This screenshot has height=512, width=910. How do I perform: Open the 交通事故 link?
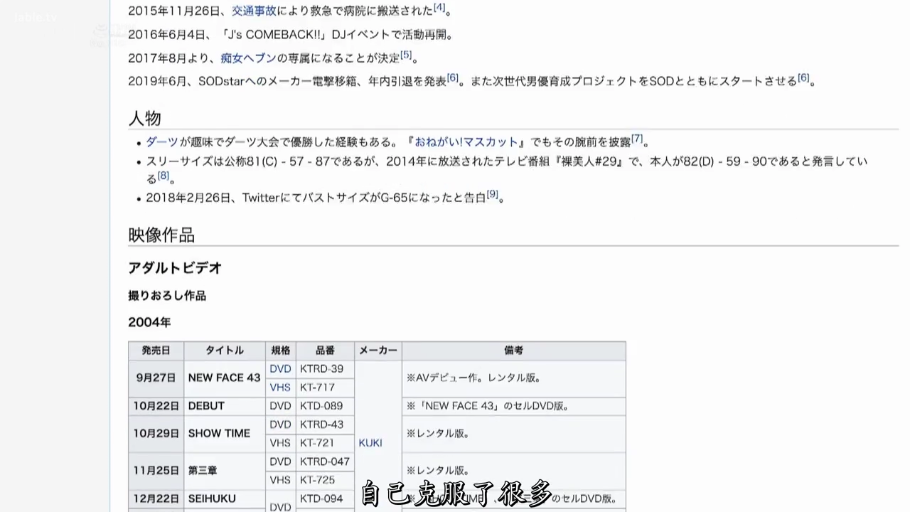254,11
